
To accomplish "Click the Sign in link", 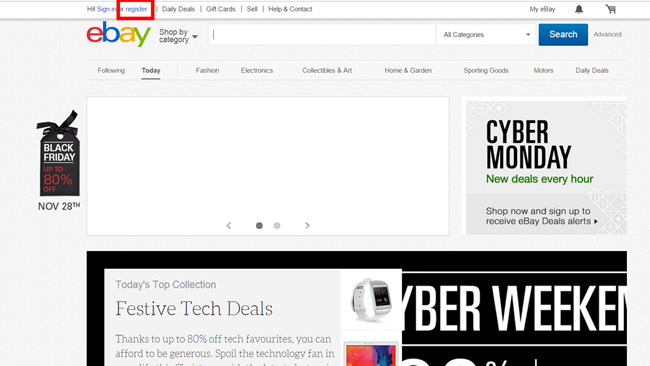I will [x=107, y=9].
